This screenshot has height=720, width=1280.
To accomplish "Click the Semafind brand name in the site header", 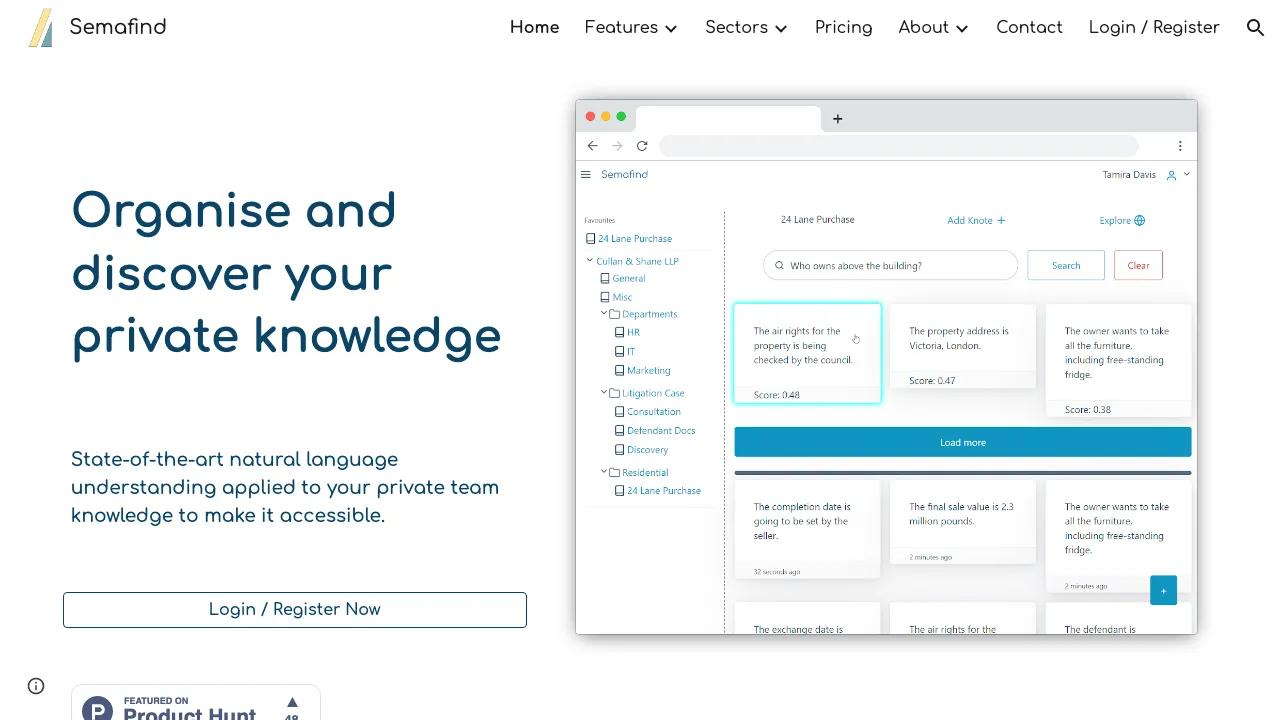I will (118, 27).
